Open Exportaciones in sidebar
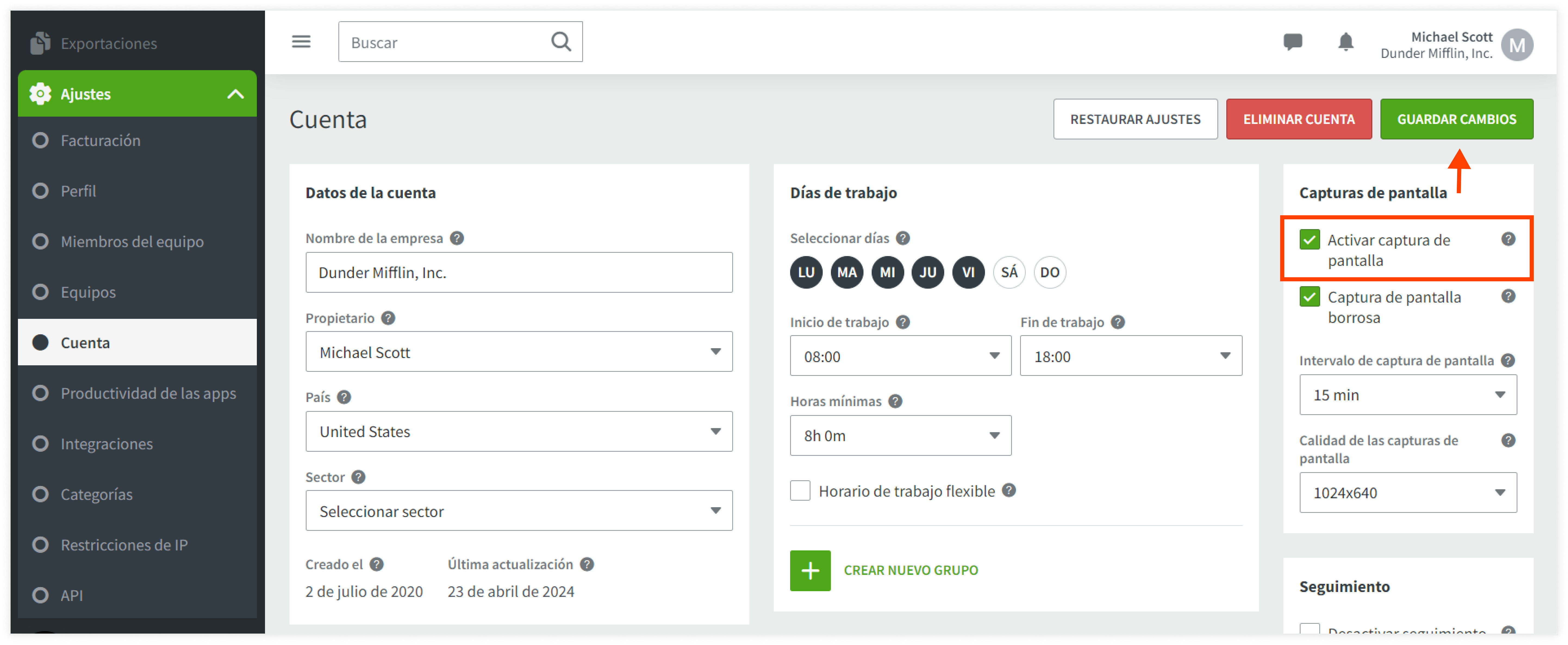This screenshot has height=645, width=1568. click(x=137, y=43)
